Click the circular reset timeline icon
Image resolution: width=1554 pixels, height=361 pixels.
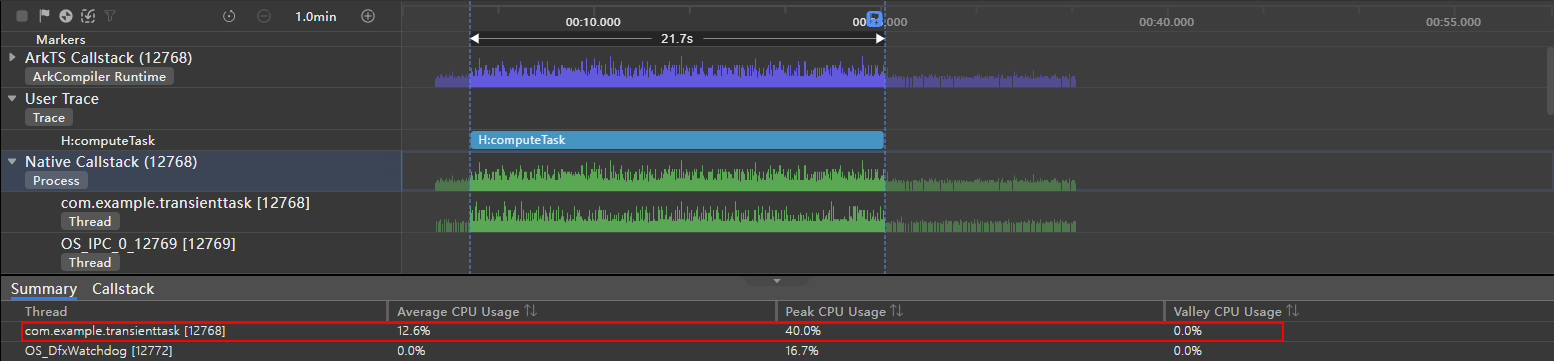[x=229, y=16]
